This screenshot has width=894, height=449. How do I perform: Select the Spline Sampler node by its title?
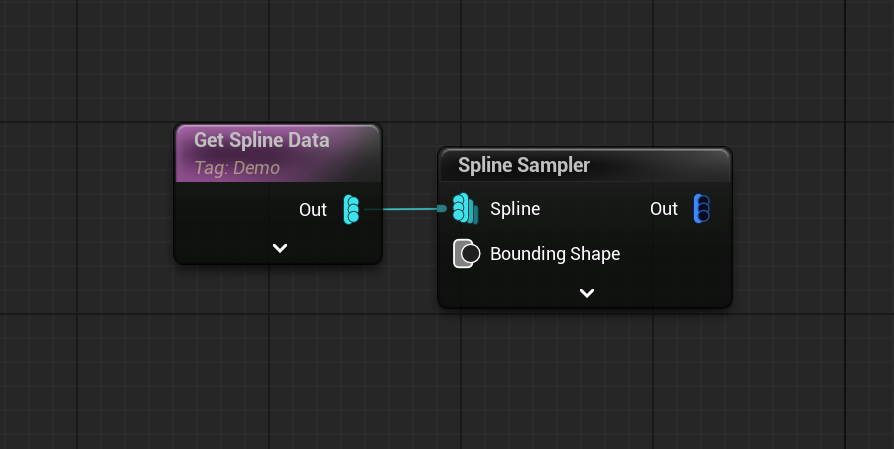524,165
